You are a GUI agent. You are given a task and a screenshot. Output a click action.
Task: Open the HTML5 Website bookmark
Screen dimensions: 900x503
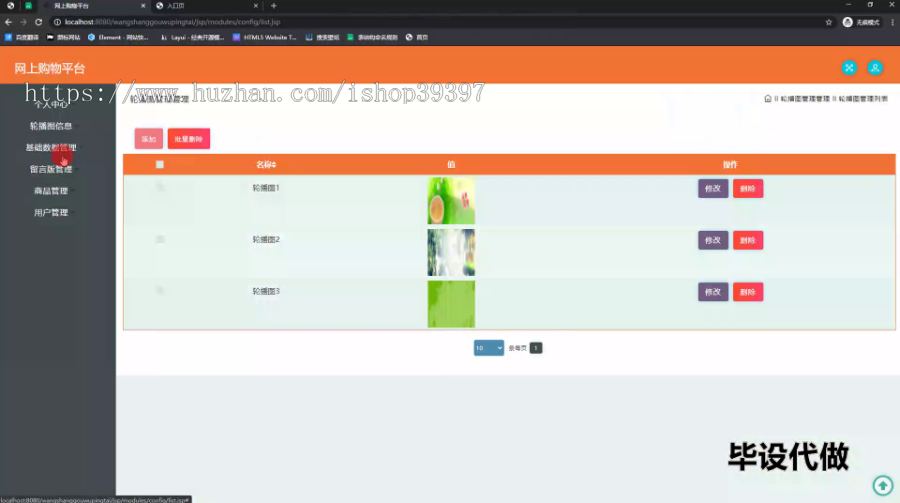pyautogui.click(x=265, y=37)
